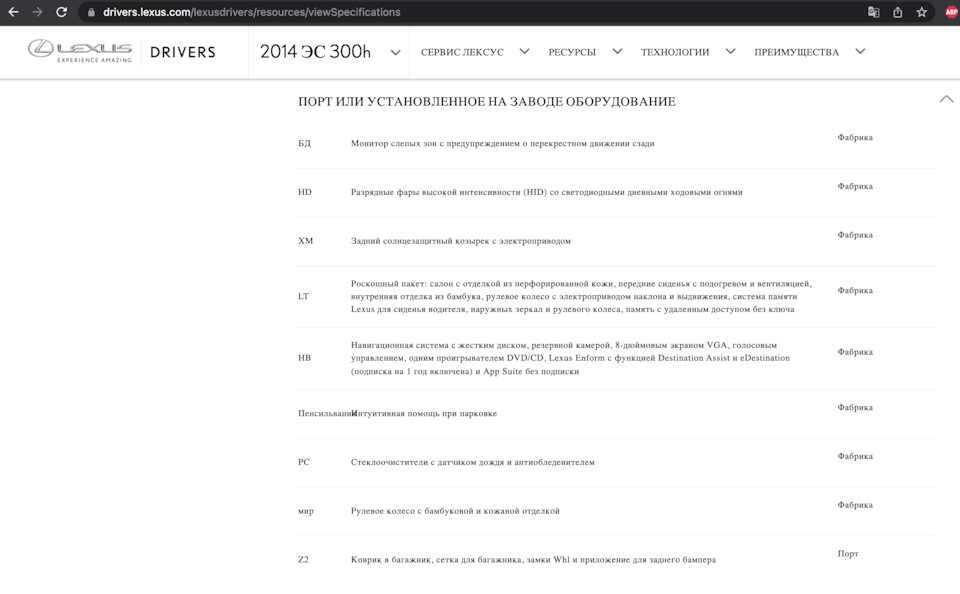Image resolution: width=960 pixels, height=594 pixels.
Task: Select the БД option code
Action: point(304,143)
